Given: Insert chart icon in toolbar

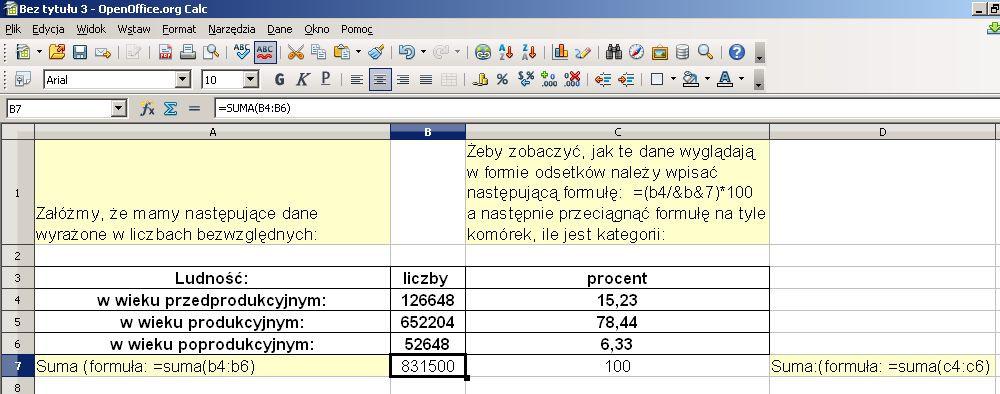Looking at the screenshot, I should point(561,52).
